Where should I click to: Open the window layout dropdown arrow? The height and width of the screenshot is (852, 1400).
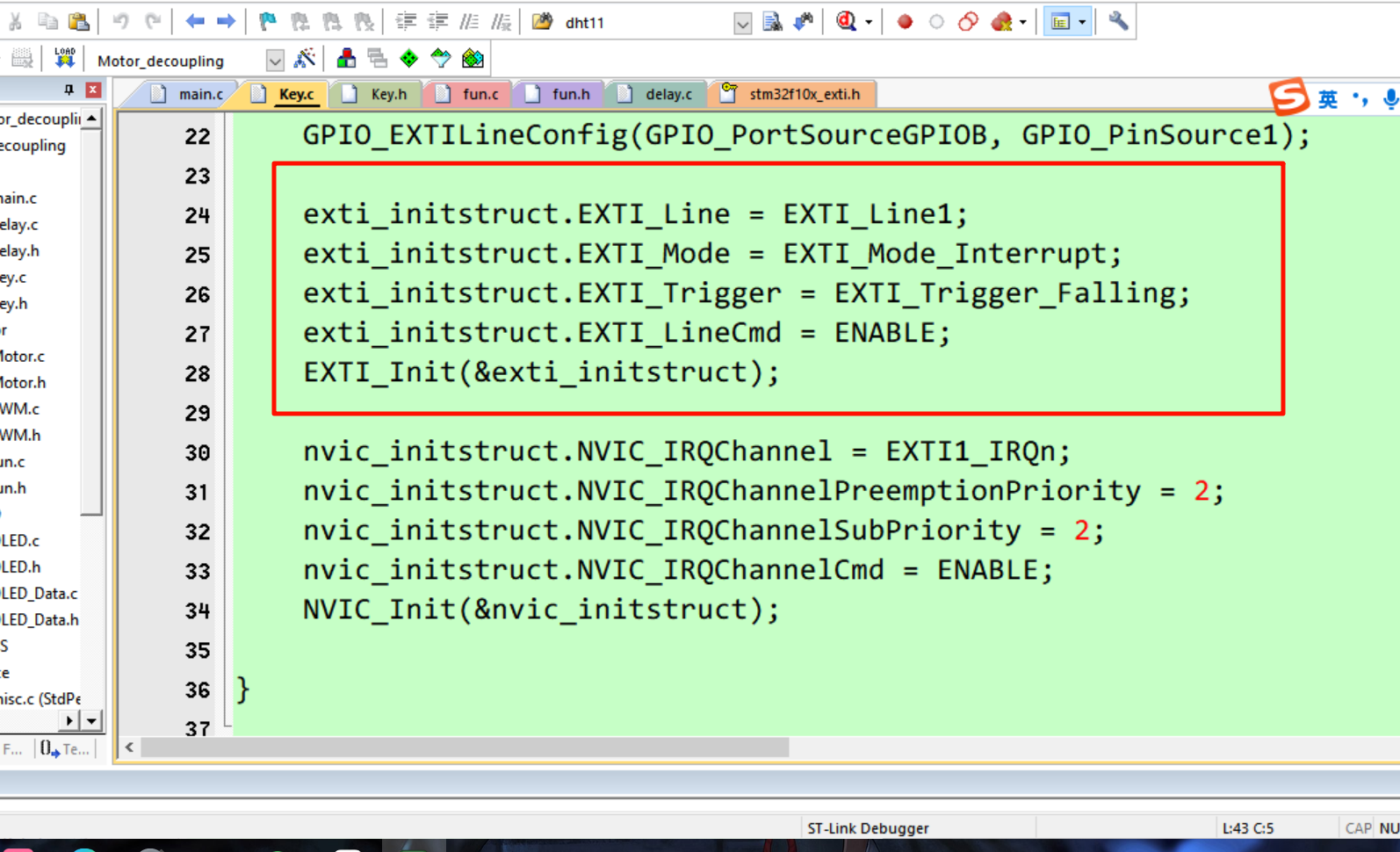pyautogui.click(x=1082, y=23)
